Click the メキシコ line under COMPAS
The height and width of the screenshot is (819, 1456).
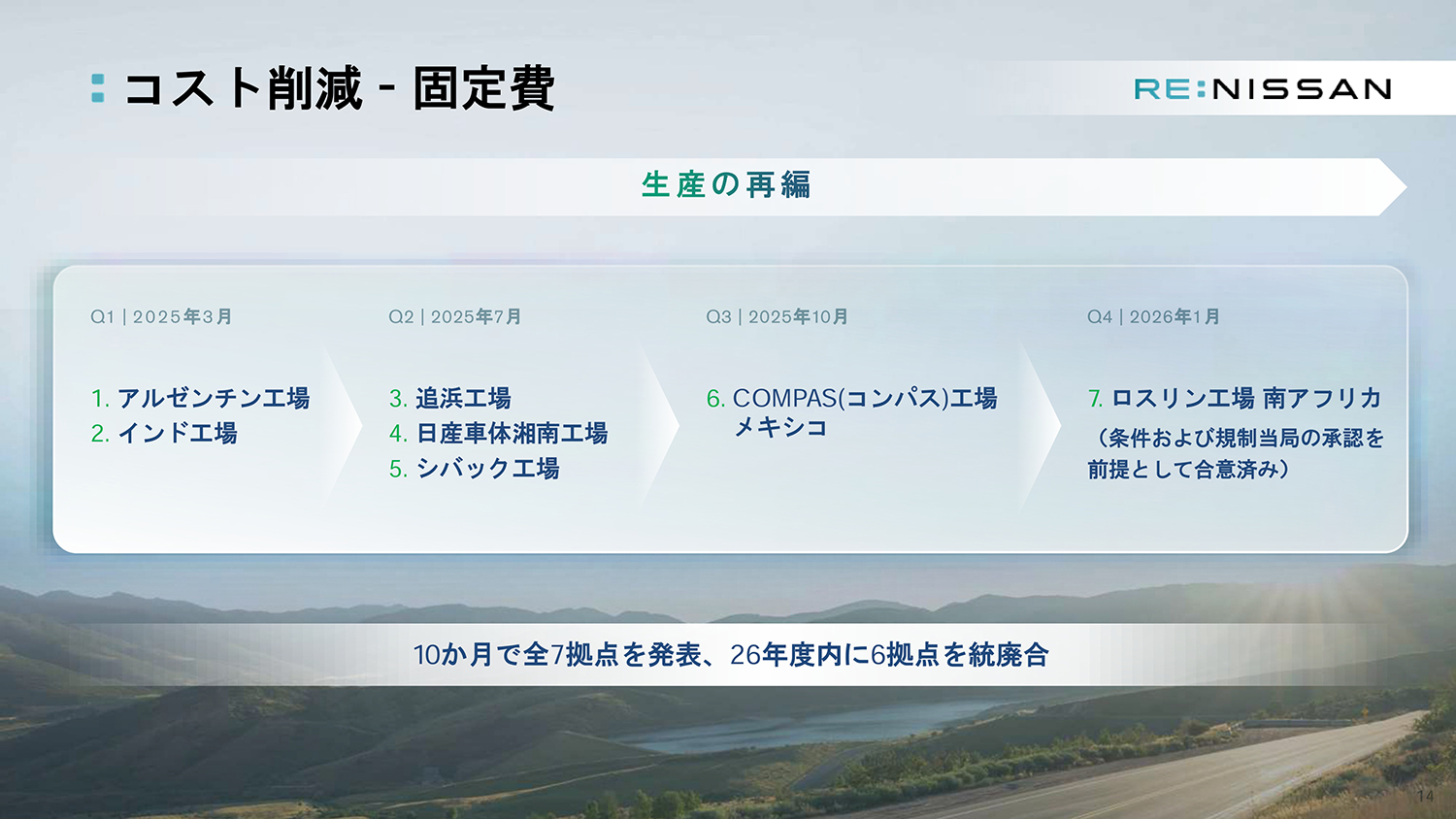click(780, 427)
